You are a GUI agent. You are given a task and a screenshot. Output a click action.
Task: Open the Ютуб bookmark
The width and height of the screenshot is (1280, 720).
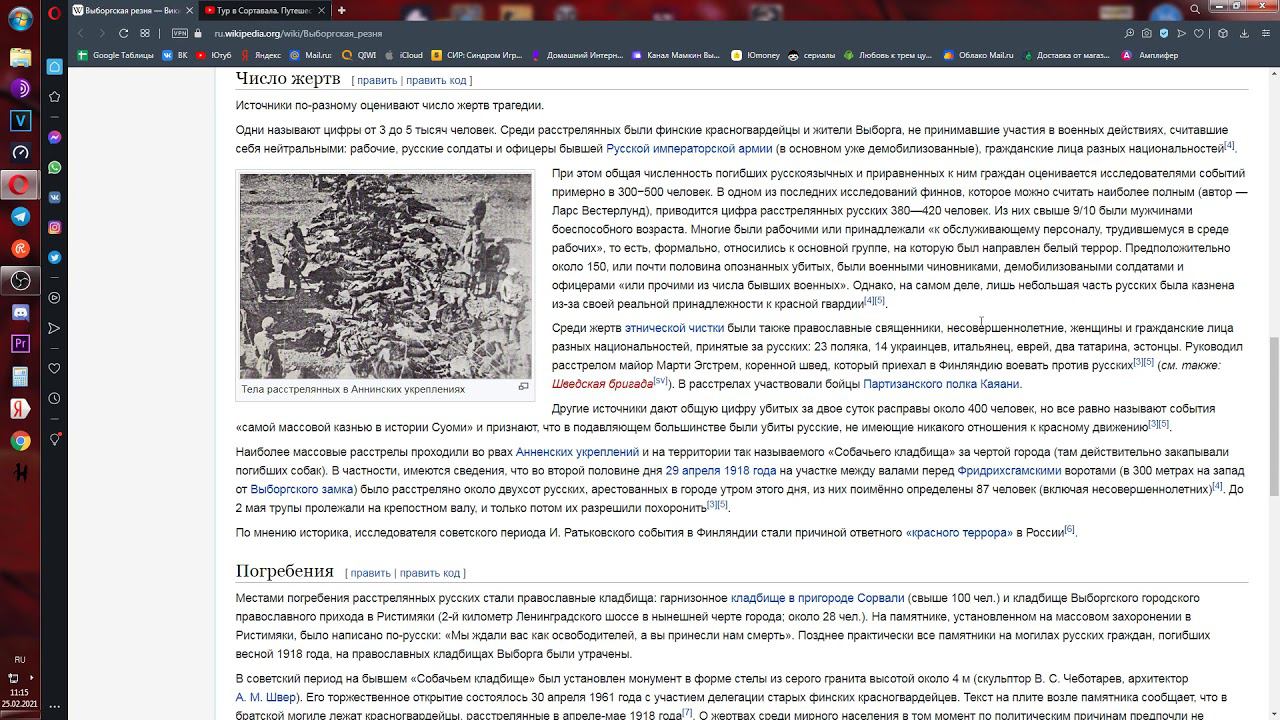[x=213, y=55]
